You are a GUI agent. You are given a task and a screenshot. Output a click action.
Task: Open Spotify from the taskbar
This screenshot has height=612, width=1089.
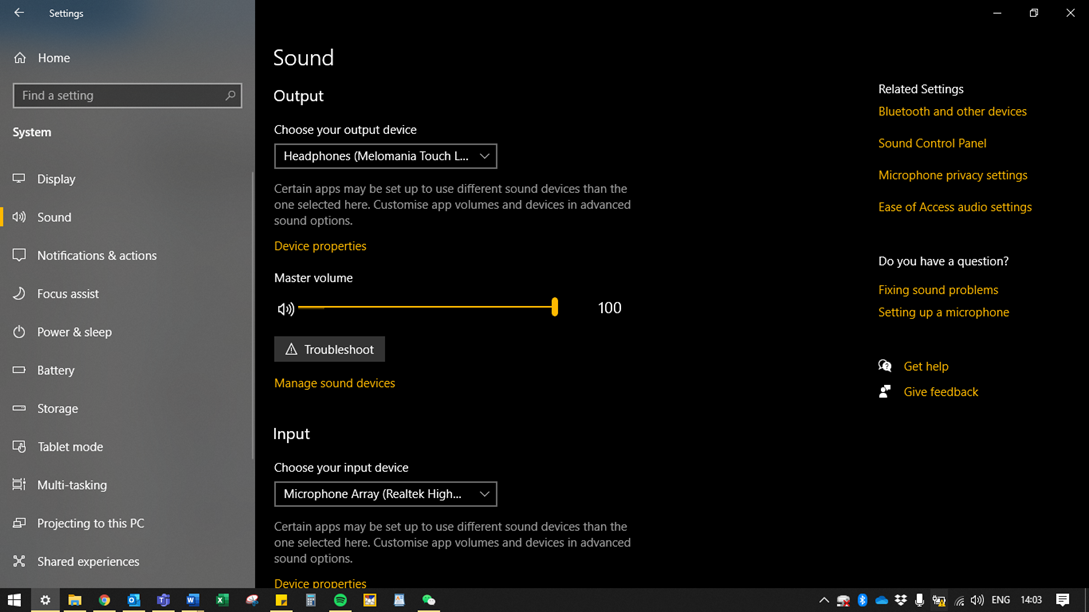[340, 600]
